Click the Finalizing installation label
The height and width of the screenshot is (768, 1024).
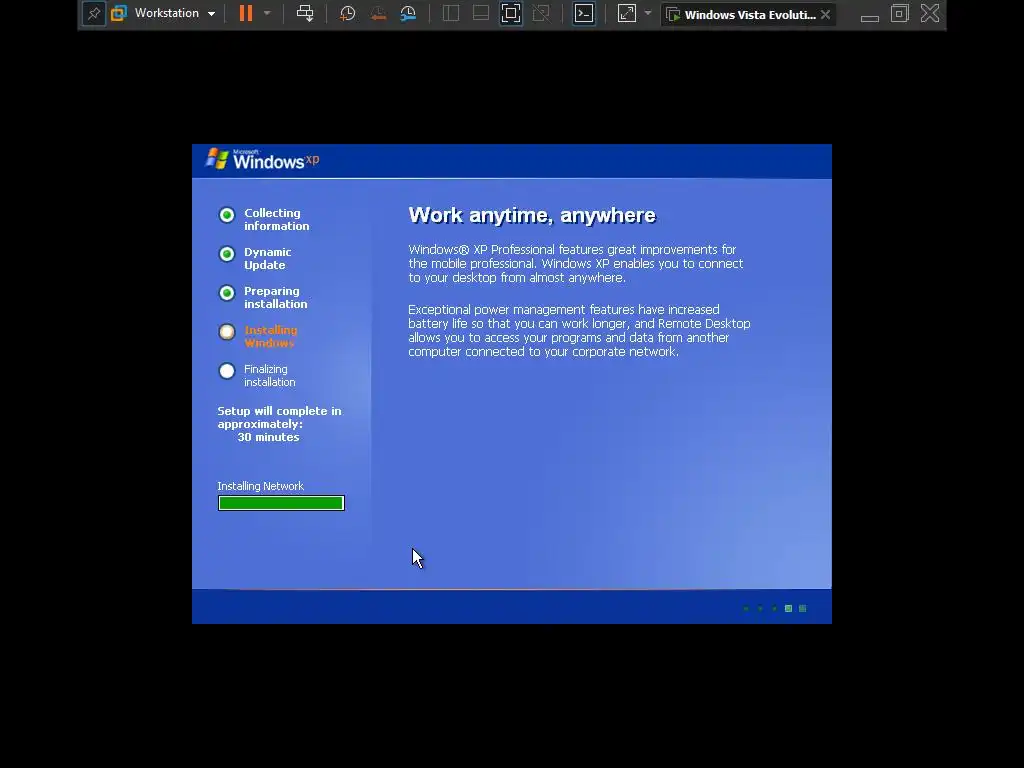[x=270, y=376]
